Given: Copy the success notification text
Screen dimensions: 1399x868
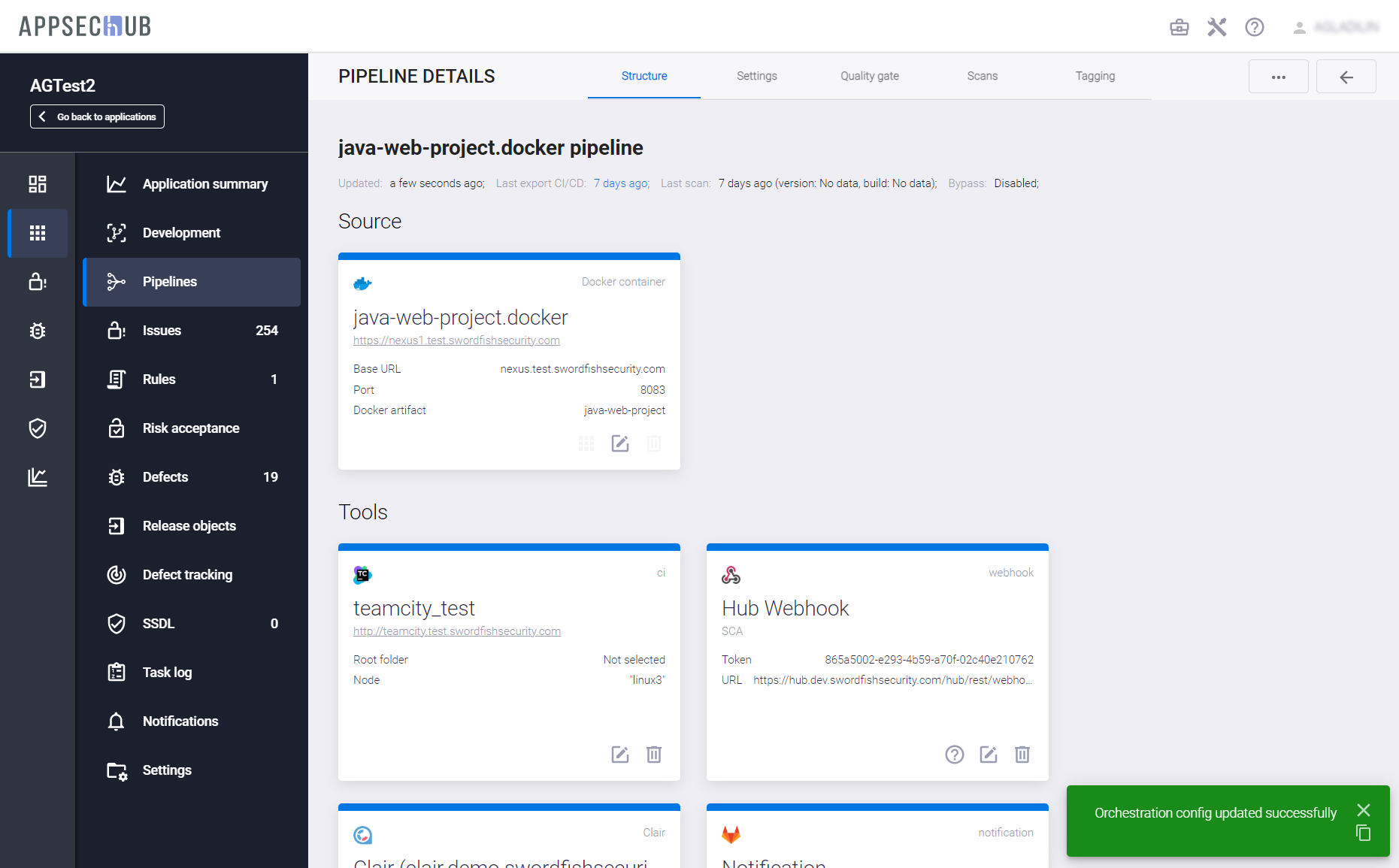Looking at the screenshot, I should pos(1363,833).
